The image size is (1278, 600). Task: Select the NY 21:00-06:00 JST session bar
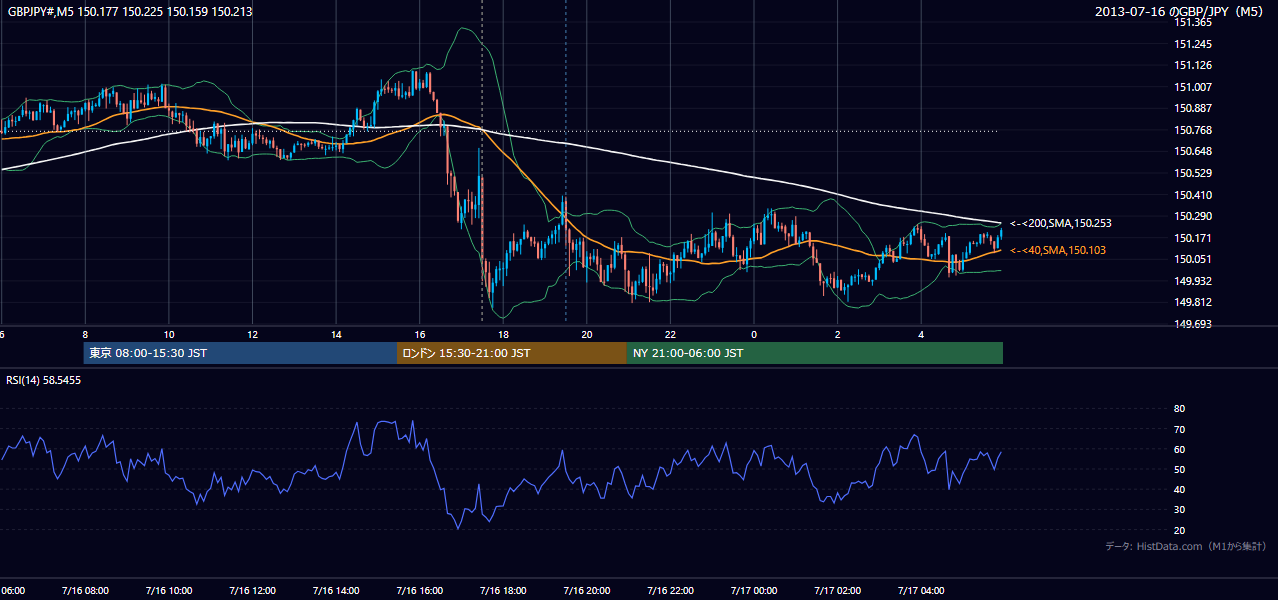coord(815,353)
